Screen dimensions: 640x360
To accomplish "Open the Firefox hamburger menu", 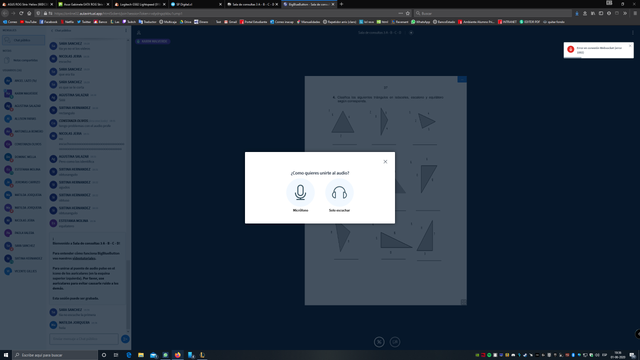I will click(x=635, y=13).
